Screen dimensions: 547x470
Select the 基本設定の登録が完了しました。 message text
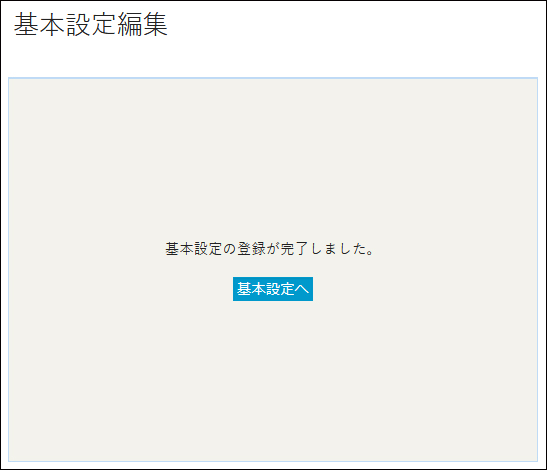(x=270, y=249)
